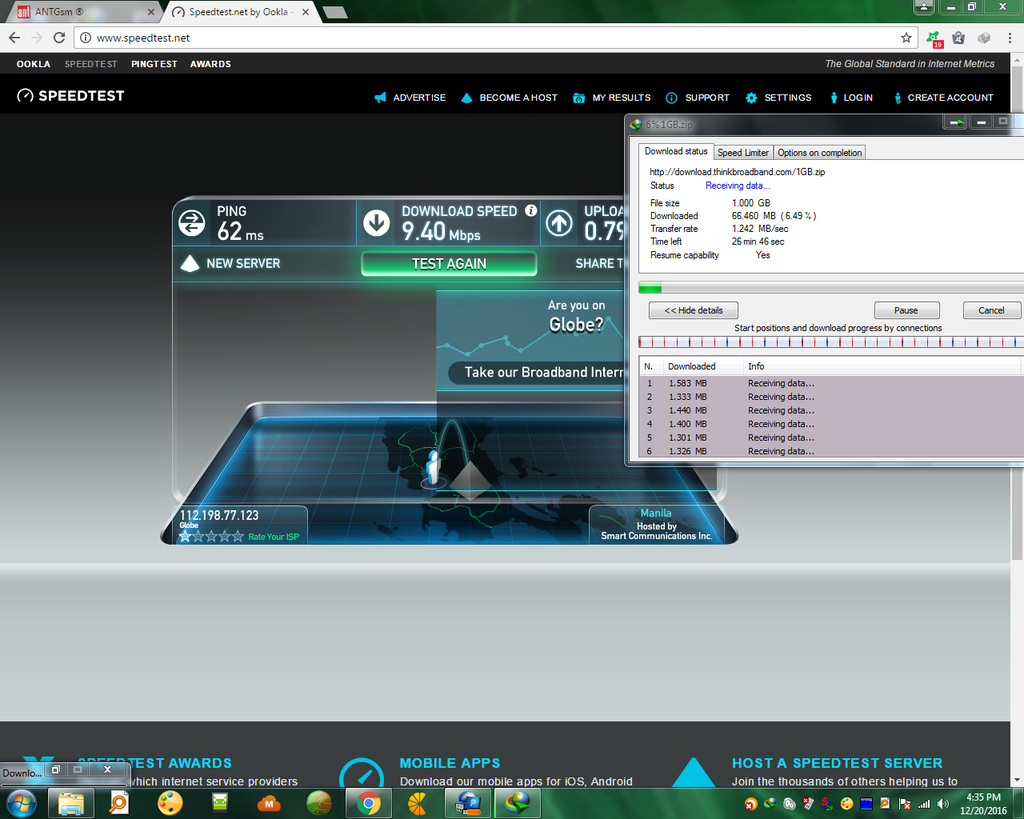
Task: View MY RESULTS
Action: click(612, 97)
